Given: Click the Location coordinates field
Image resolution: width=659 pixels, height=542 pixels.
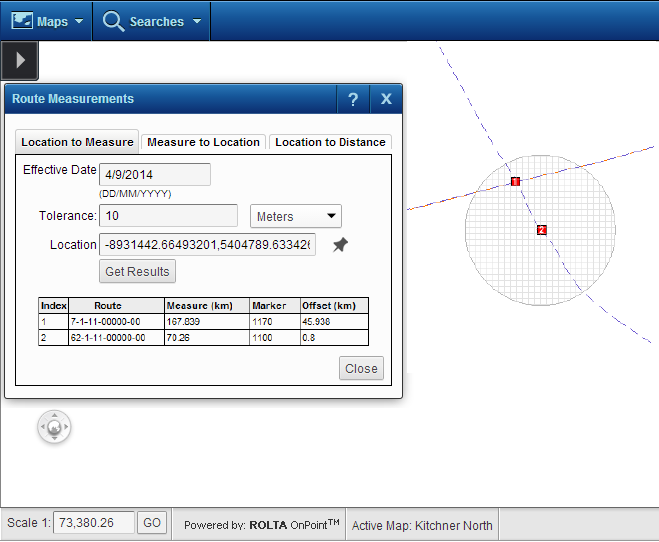Looking at the screenshot, I should 207,245.
